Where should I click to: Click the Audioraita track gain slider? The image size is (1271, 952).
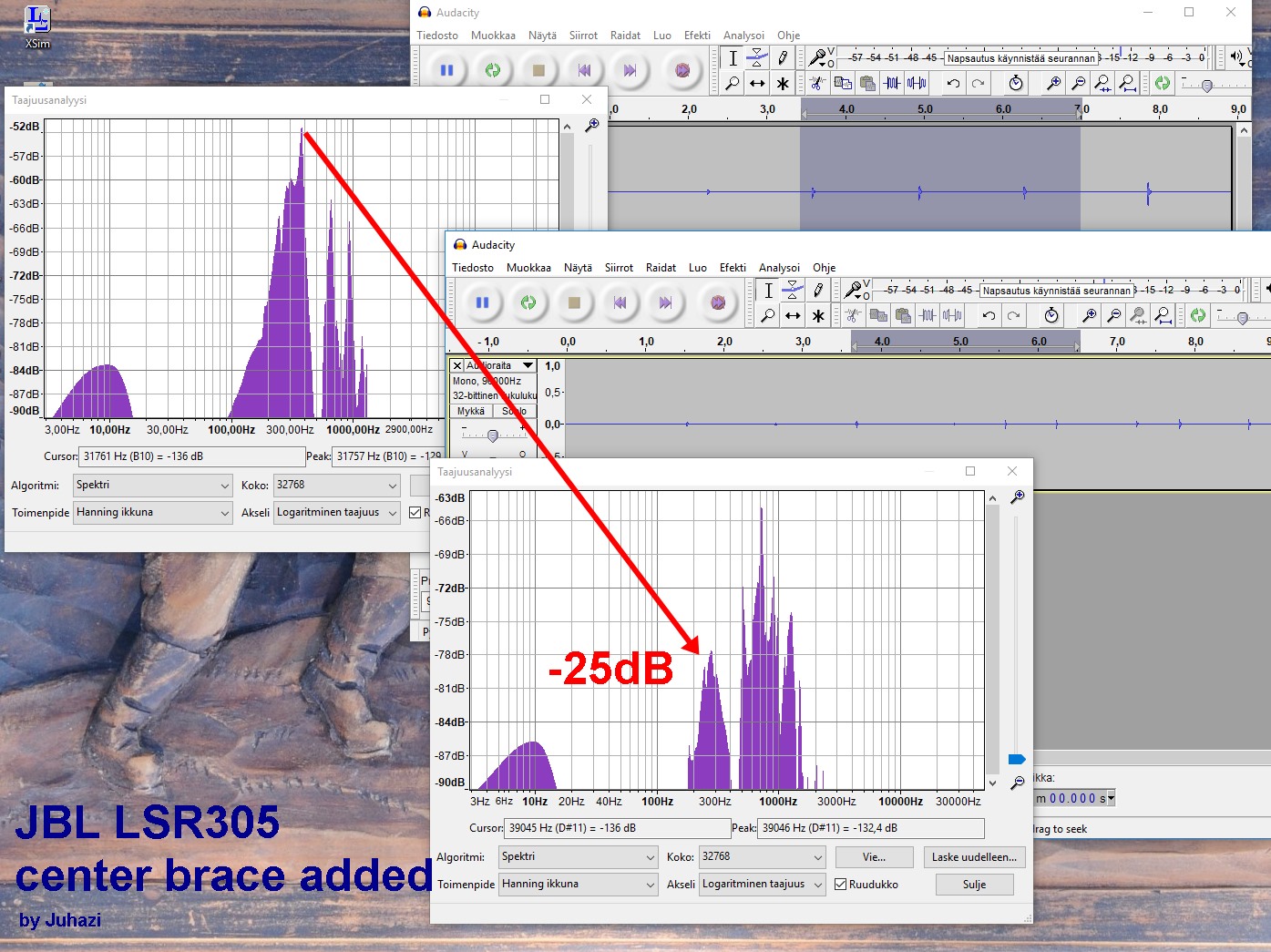click(493, 435)
